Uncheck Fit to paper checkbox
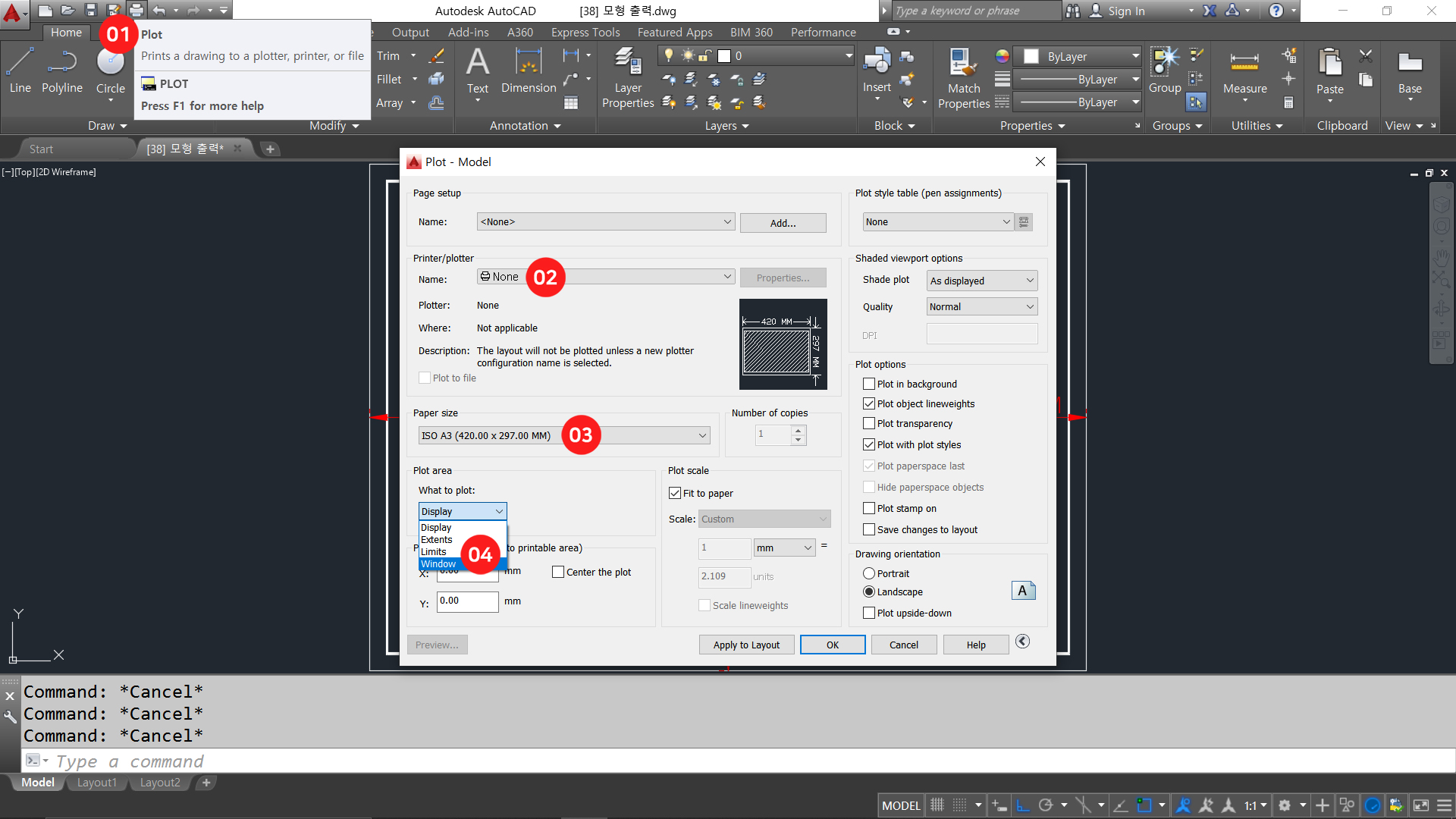The width and height of the screenshot is (1456, 819). pyautogui.click(x=675, y=494)
